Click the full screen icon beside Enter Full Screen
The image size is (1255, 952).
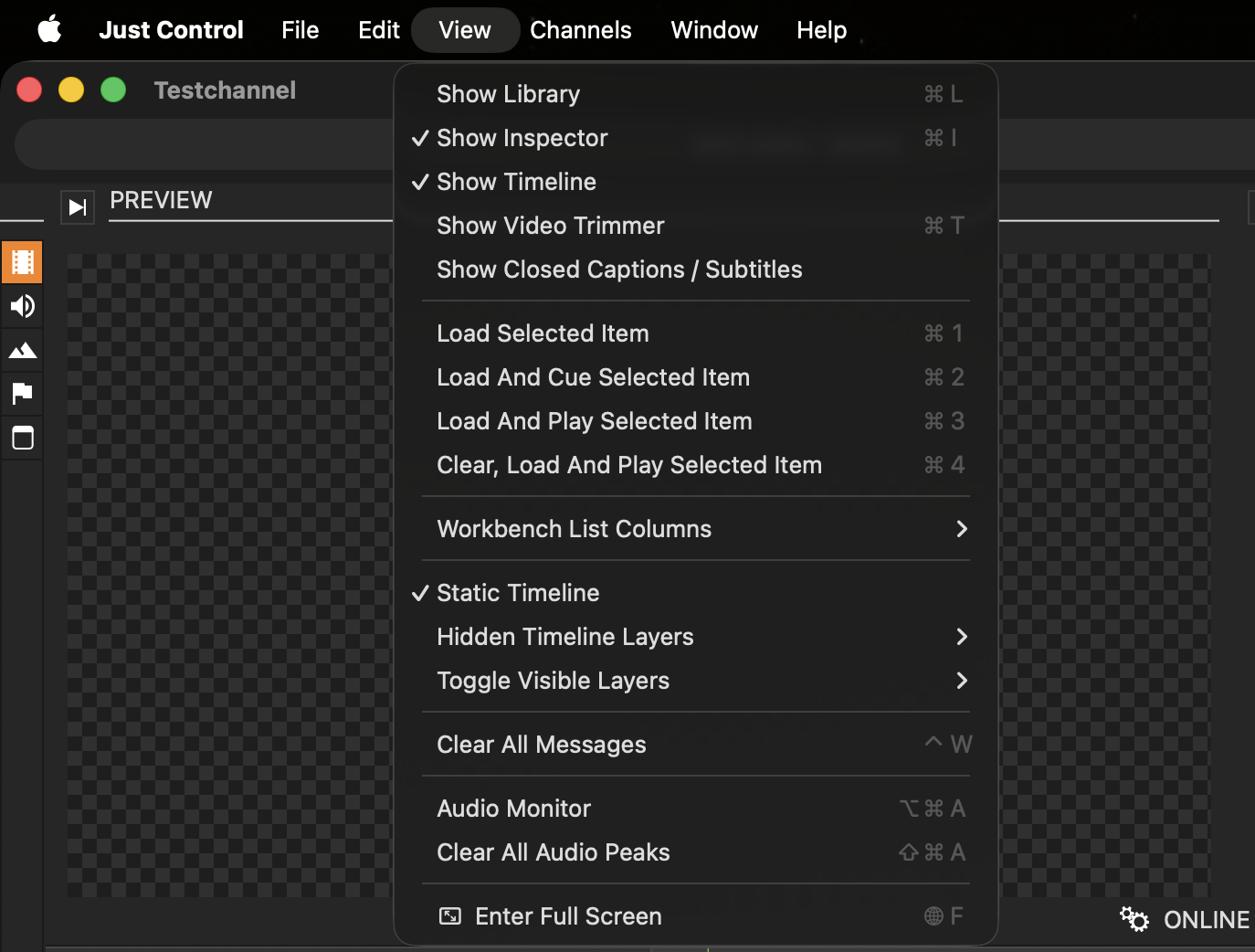pyautogui.click(x=450, y=916)
